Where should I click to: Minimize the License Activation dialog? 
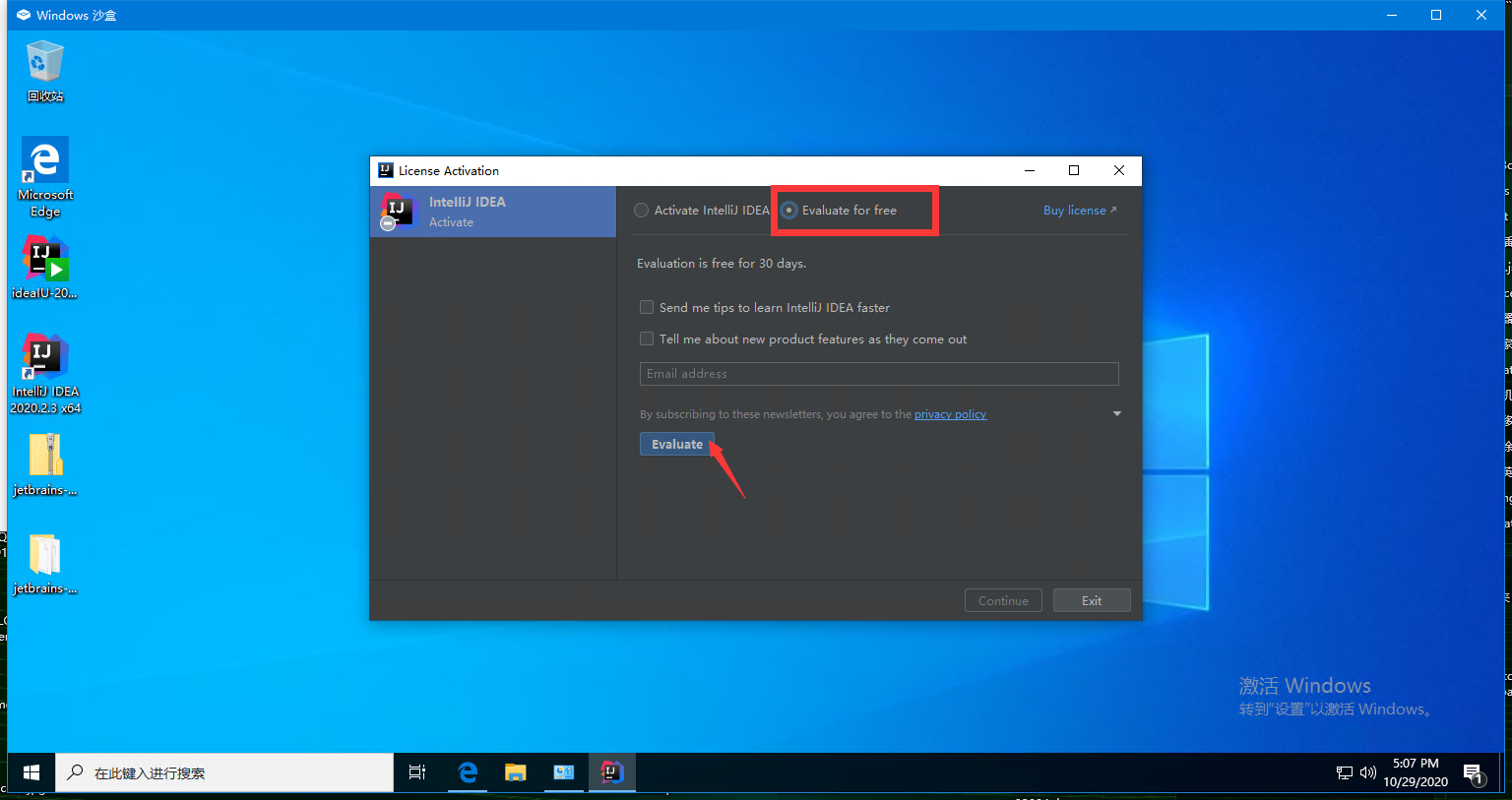[1030, 170]
